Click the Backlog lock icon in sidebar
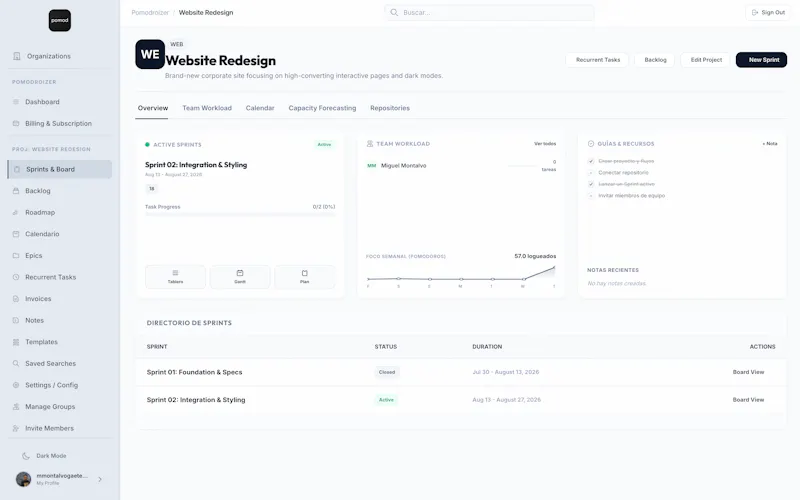The height and width of the screenshot is (500, 800). point(16,191)
